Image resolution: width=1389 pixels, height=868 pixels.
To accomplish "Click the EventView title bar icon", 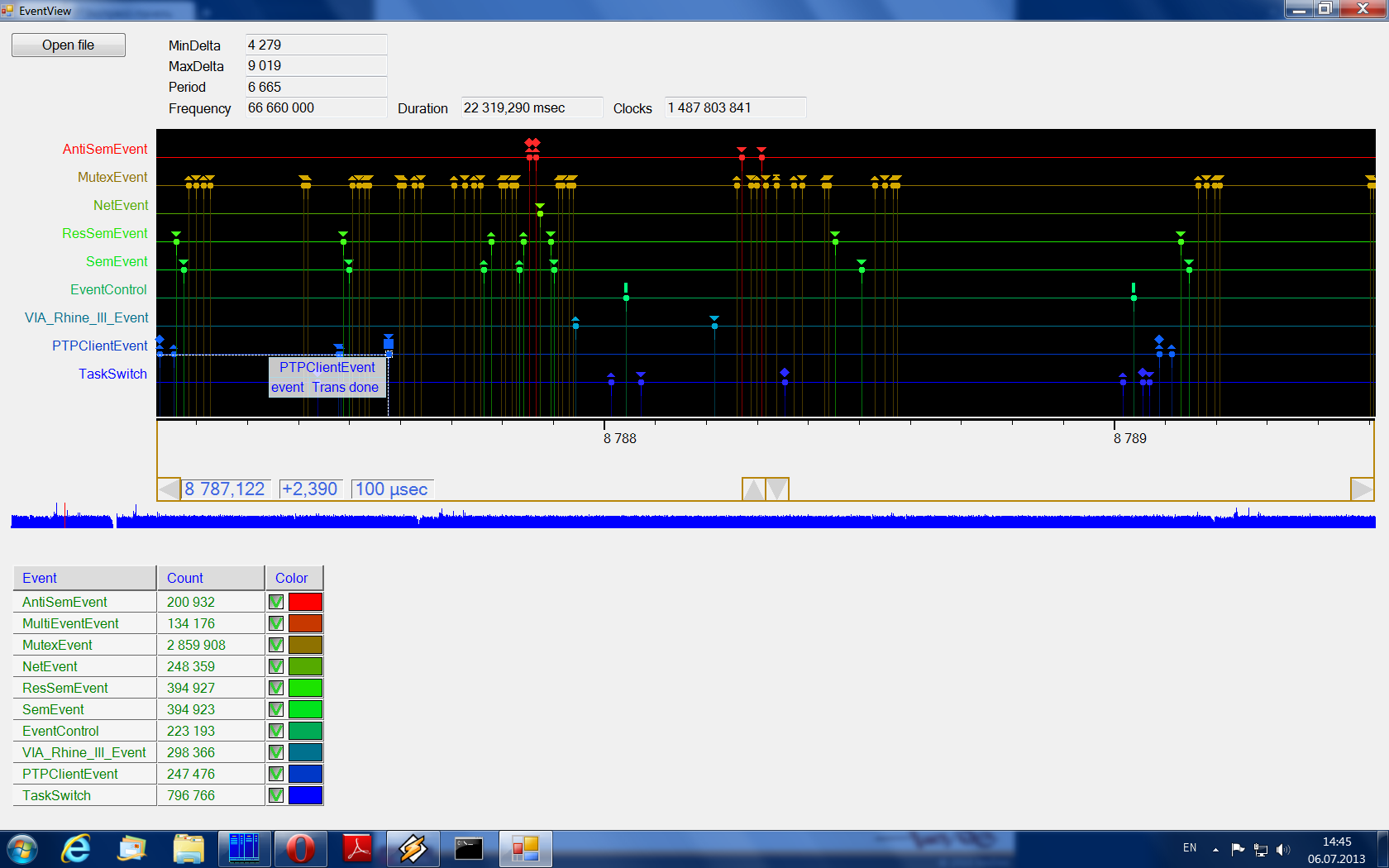I will 7,11.
